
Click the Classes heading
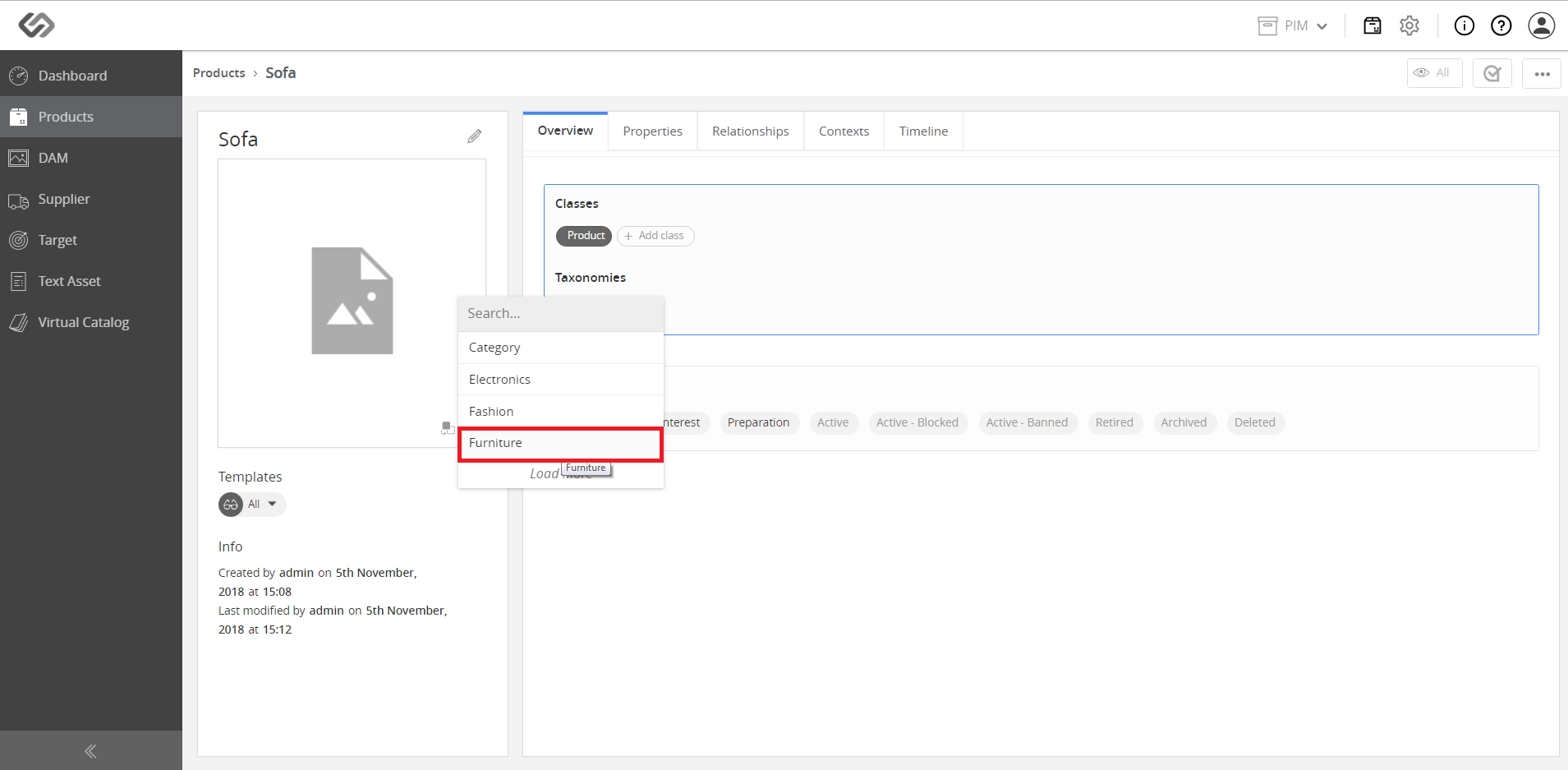tap(577, 204)
